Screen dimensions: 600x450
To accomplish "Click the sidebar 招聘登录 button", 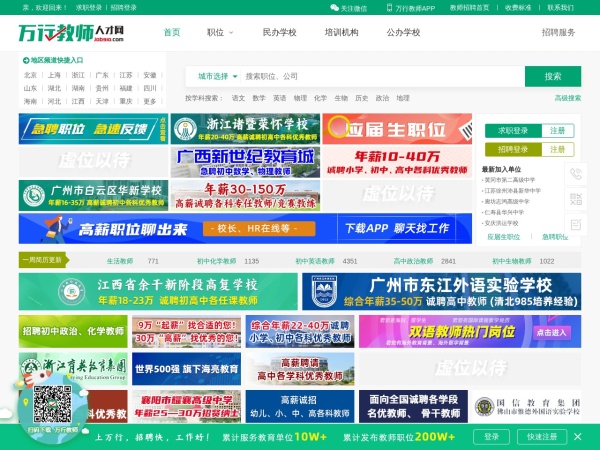I will coord(513,150).
